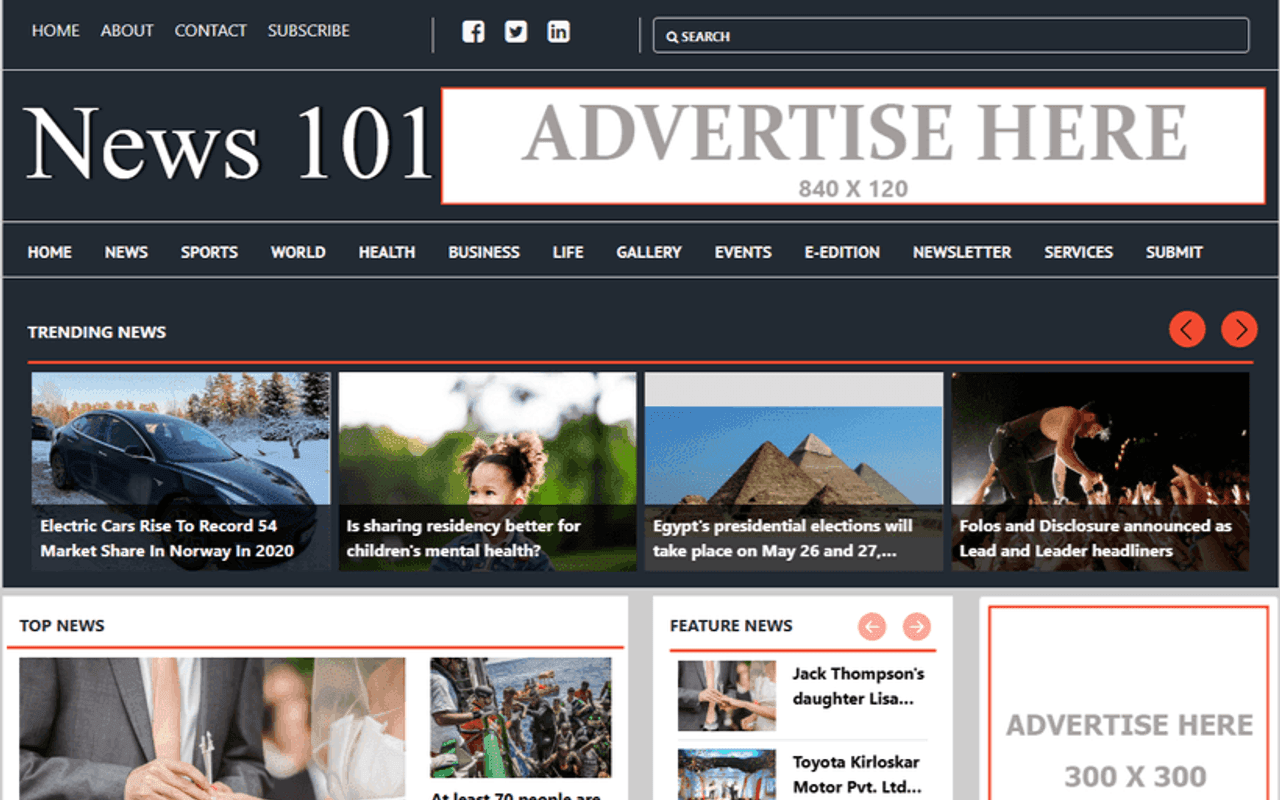Switch to the E-EDITION tab
Image resolution: width=1280 pixels, height=800 pixels.
click(842, 252)
